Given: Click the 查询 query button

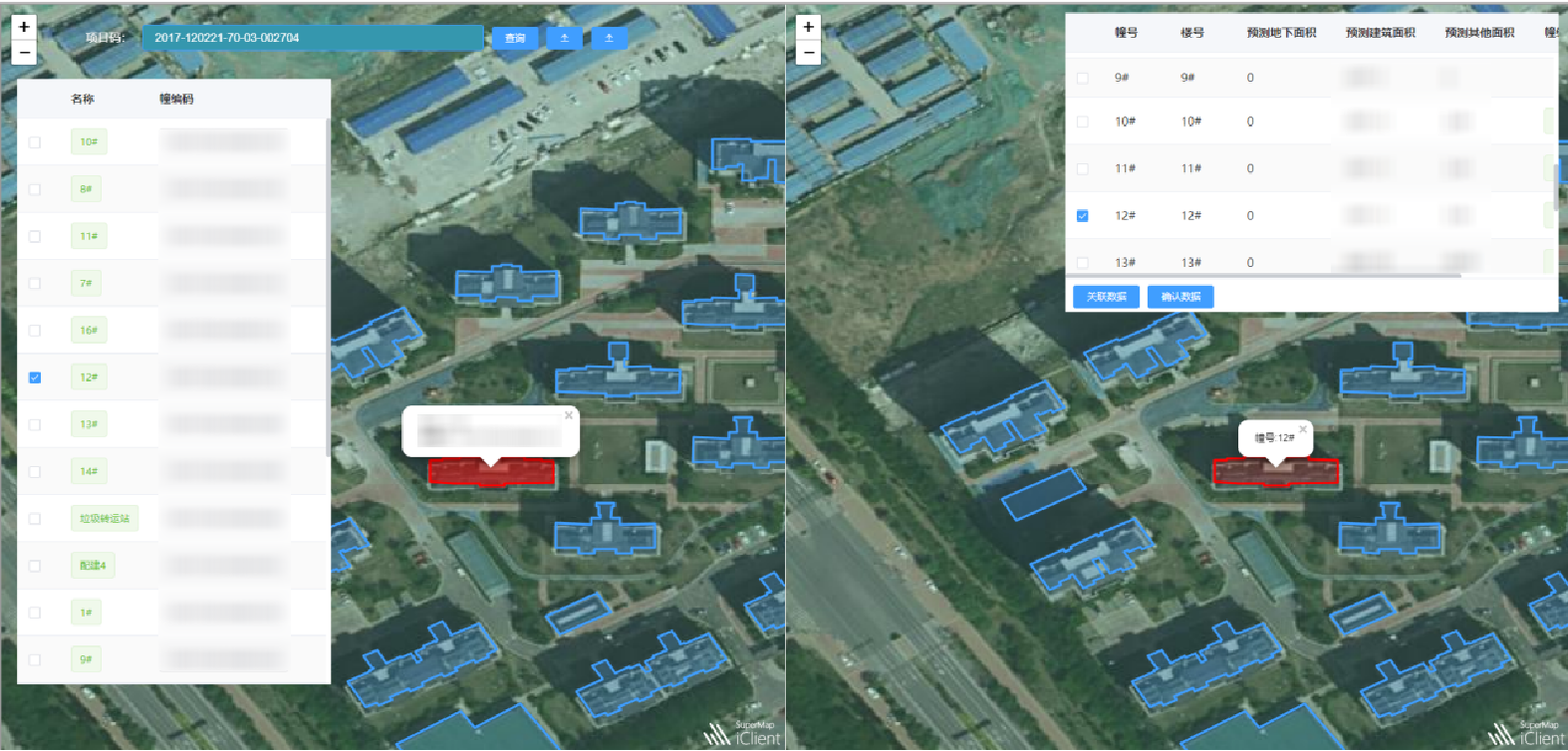Looking at the screenshot, I should pyautogui.click(x=515, y=38).
